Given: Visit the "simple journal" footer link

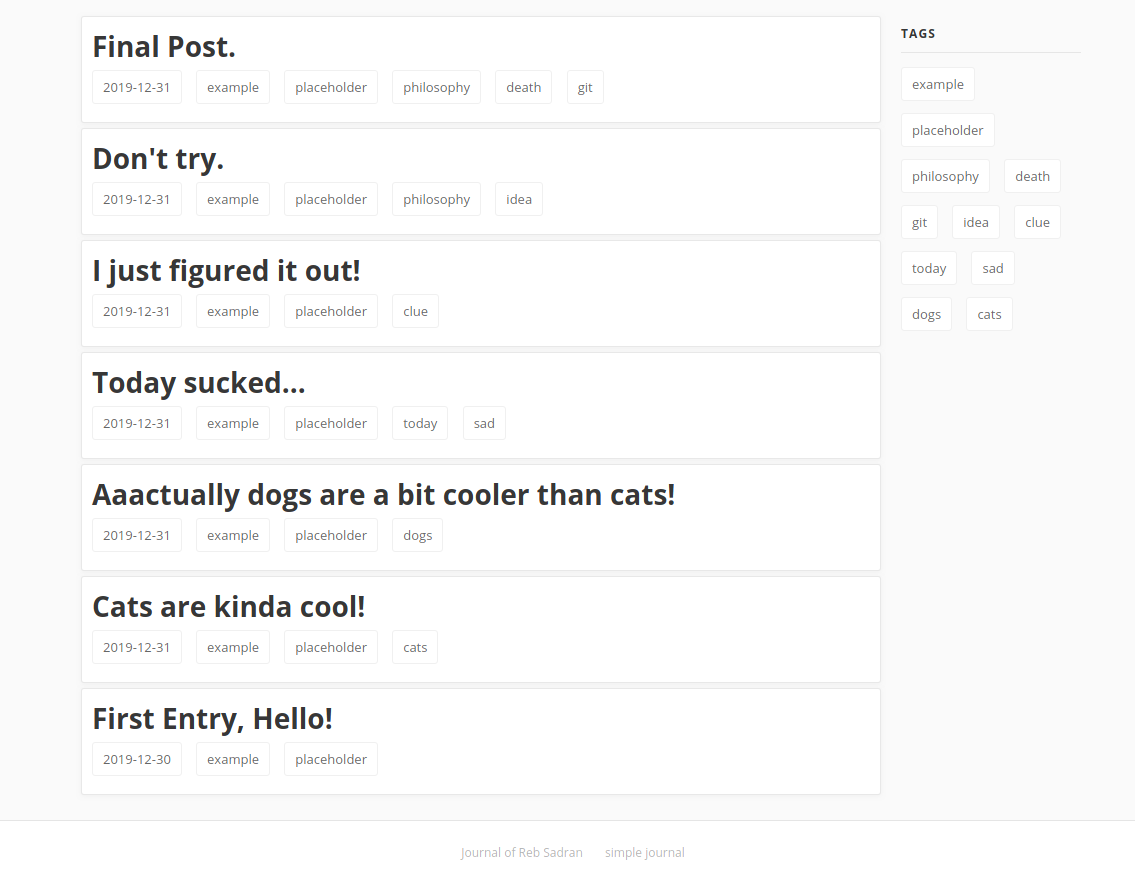Looking at the screenshot, I should [644, 853].
